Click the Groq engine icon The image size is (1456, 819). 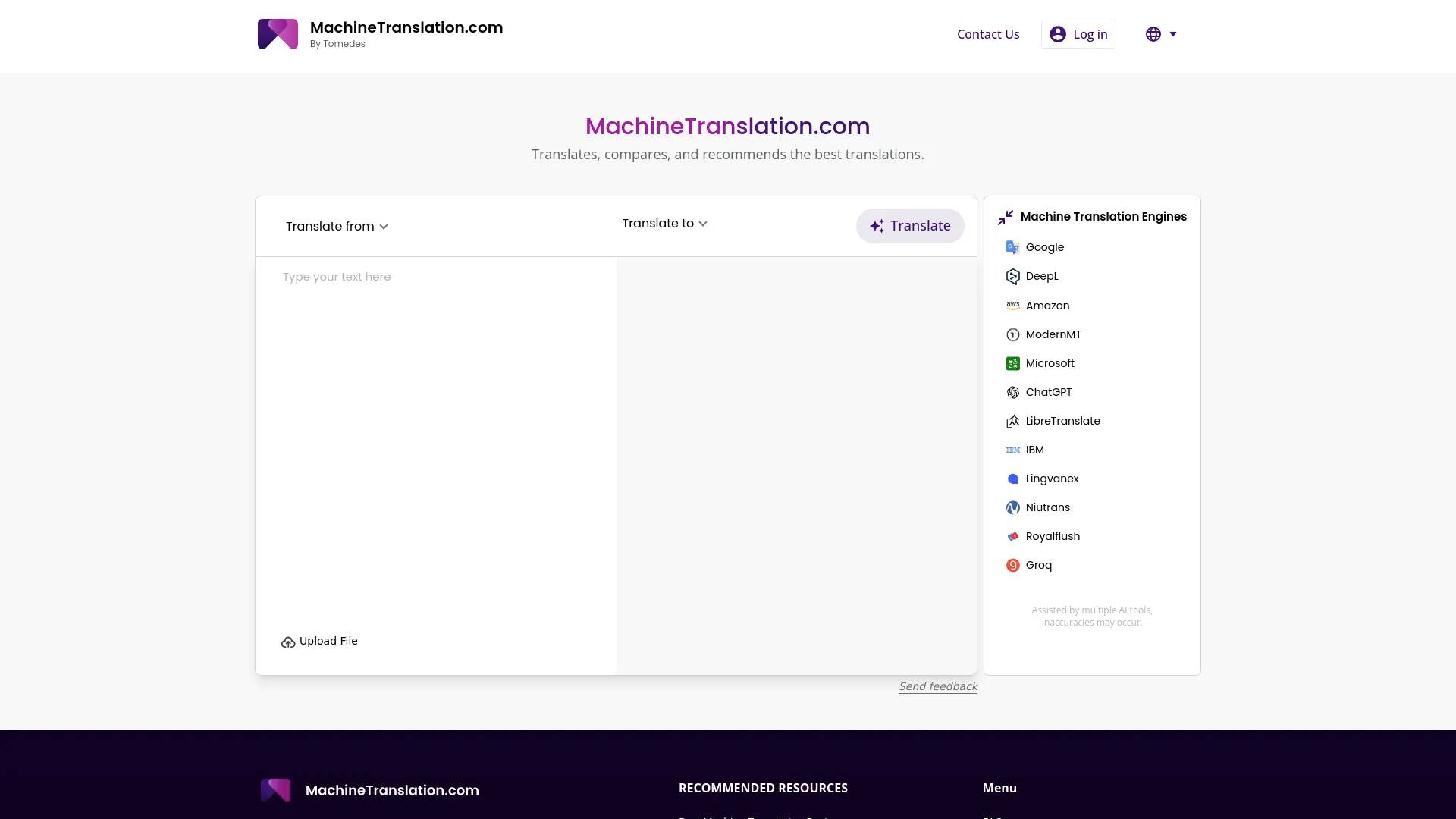pos(1012,565)
